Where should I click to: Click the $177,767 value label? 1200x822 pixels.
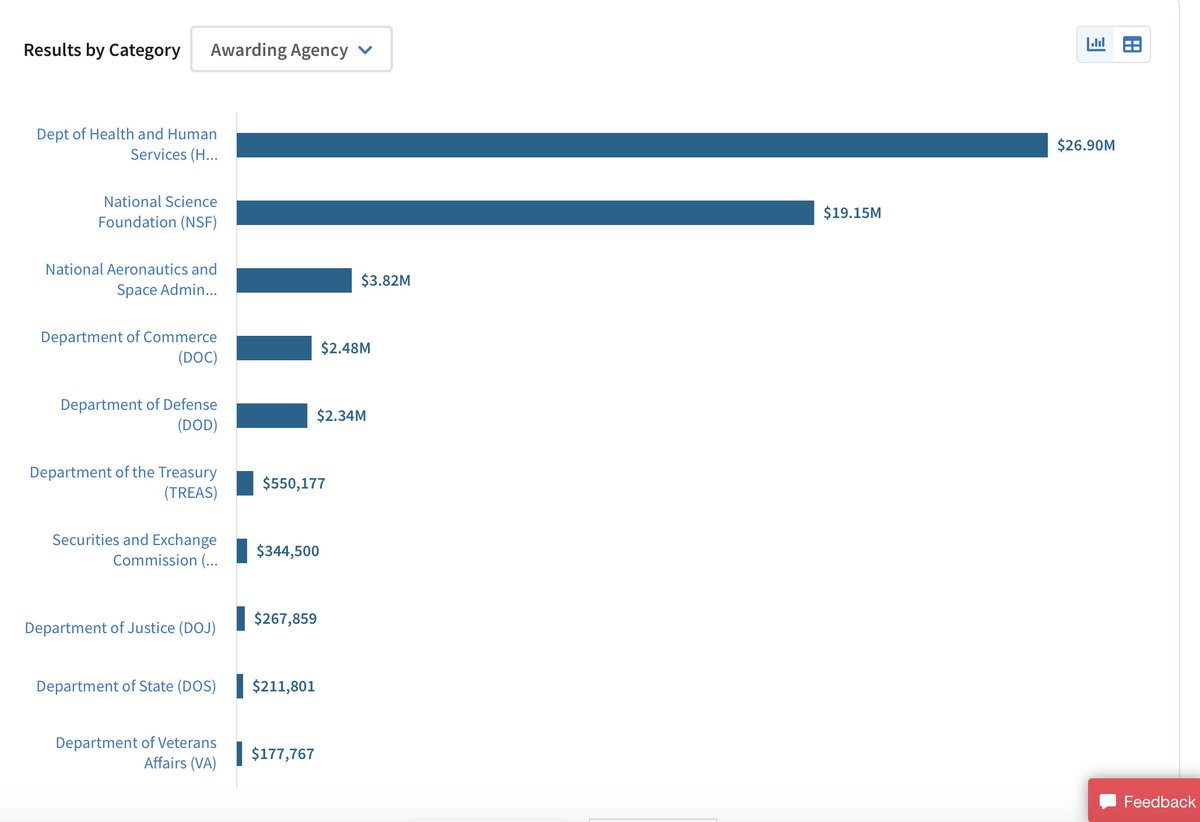[x=283, y=754]
